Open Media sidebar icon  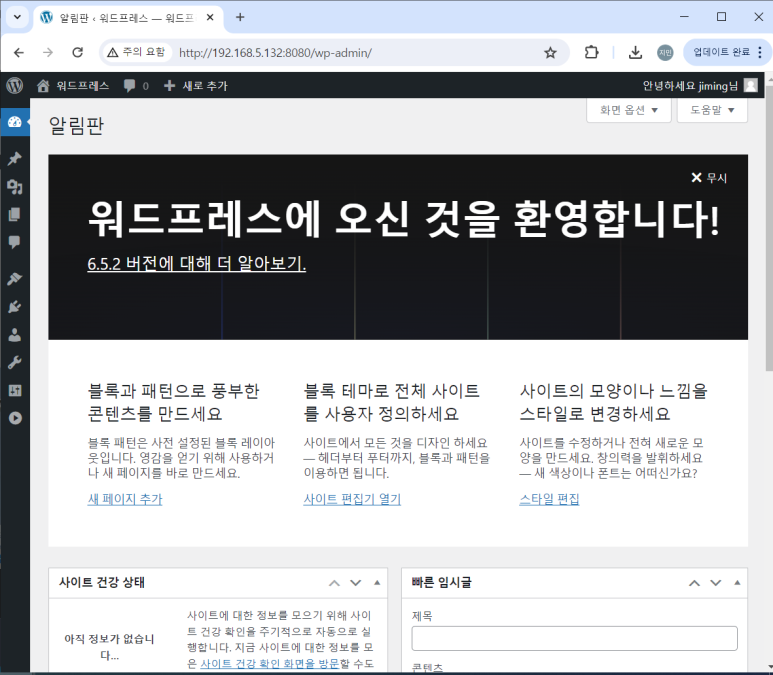(x=15, y=187)
